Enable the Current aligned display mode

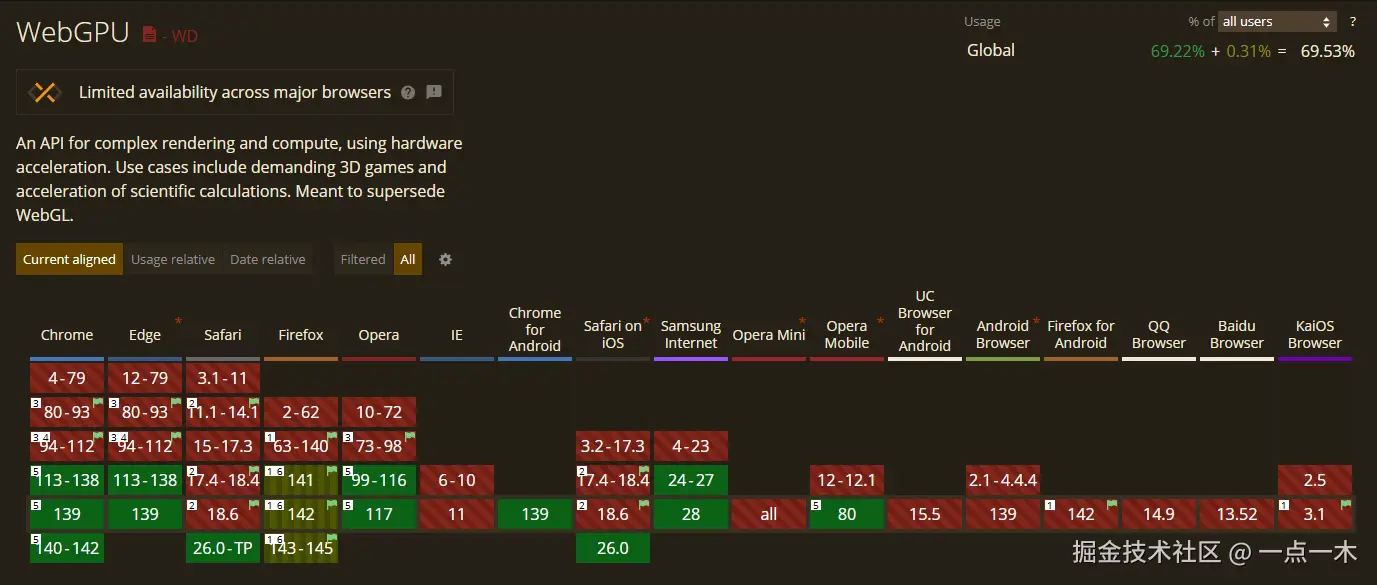(x=68, y=259)
